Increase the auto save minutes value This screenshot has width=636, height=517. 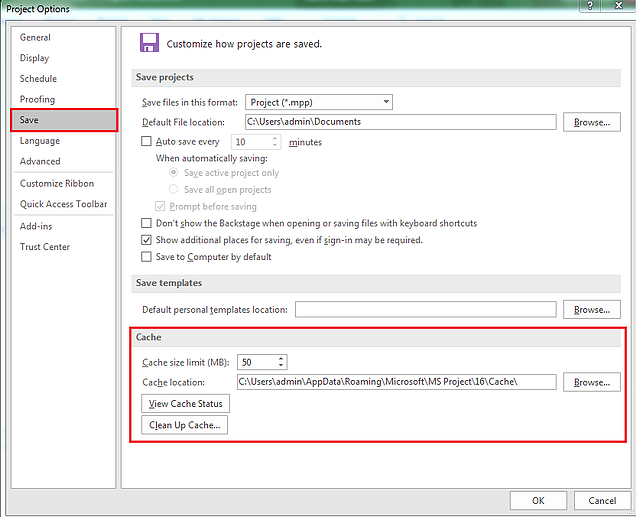point(275,138)
